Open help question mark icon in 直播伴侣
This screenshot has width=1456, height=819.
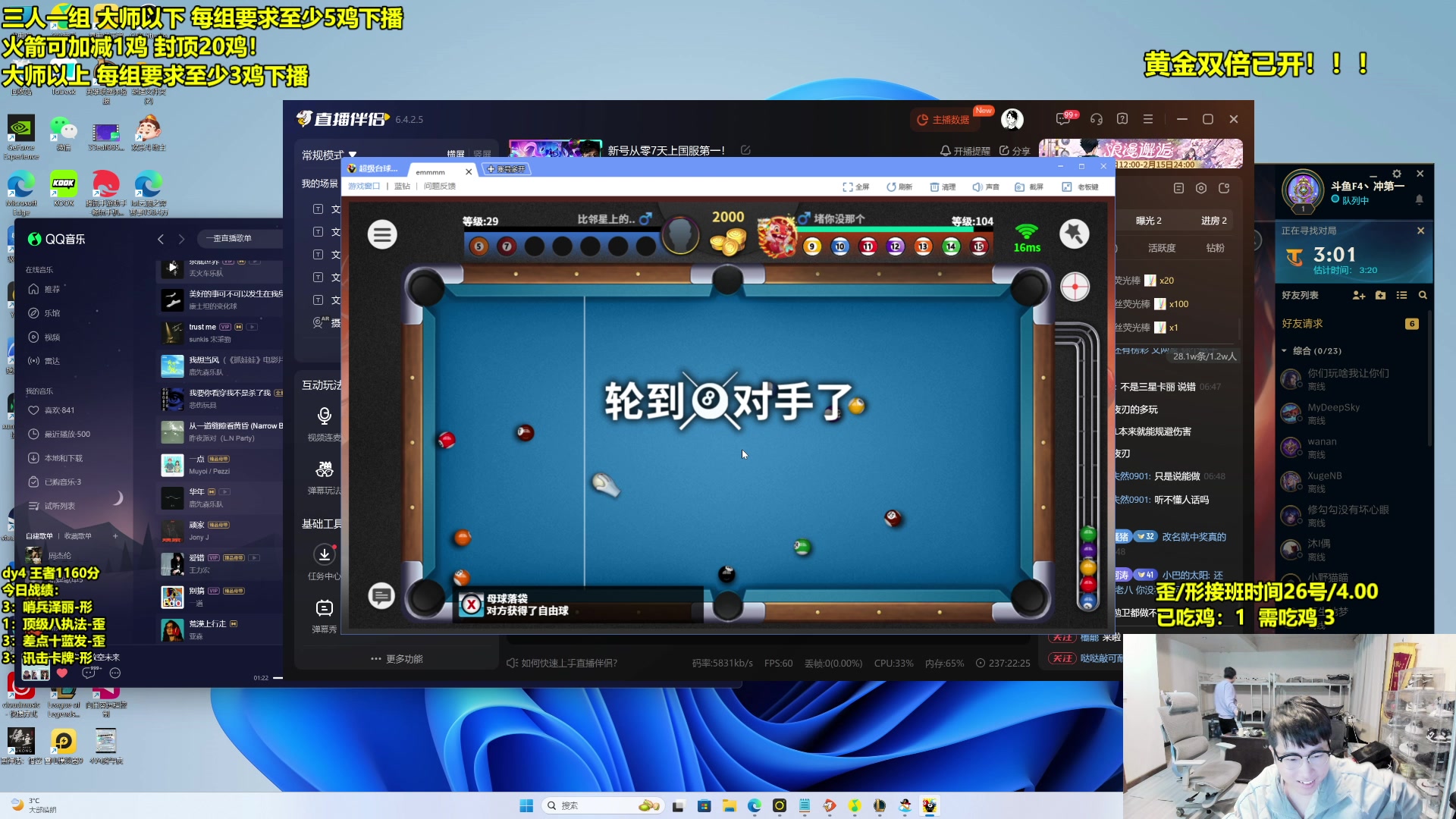1122,119
